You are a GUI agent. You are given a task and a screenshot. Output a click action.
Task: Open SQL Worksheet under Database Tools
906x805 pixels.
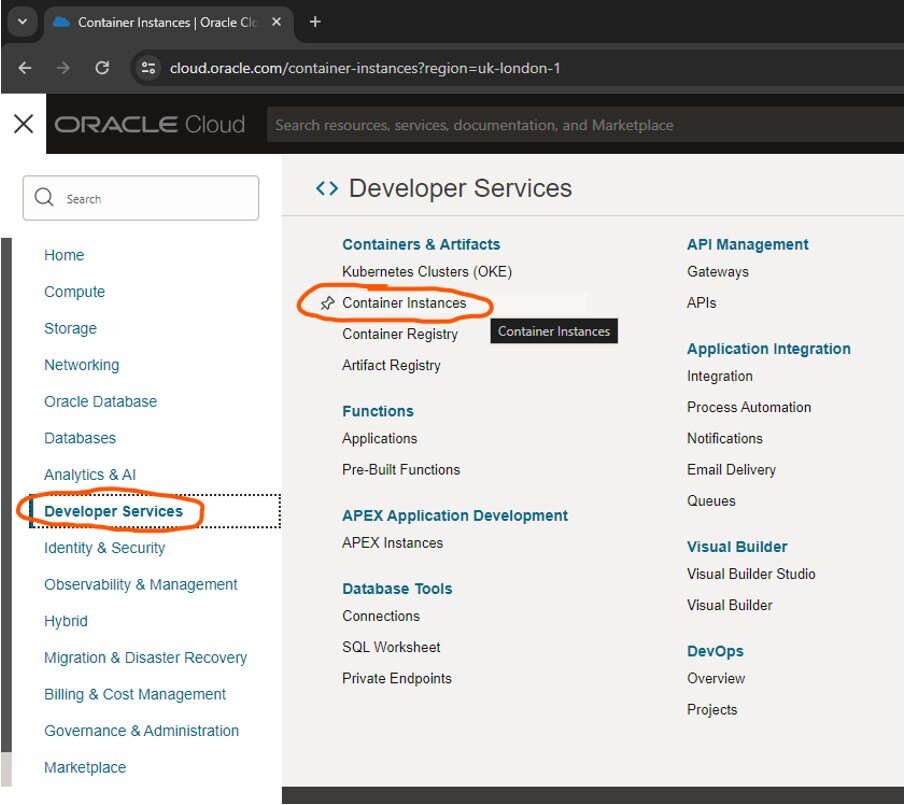pyautogui.click(x=391, y=647)
